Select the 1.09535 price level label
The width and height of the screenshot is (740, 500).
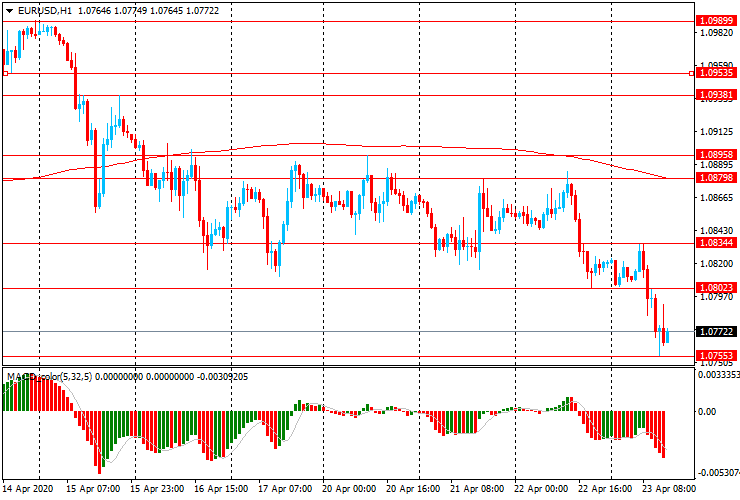tap(716, 73)
